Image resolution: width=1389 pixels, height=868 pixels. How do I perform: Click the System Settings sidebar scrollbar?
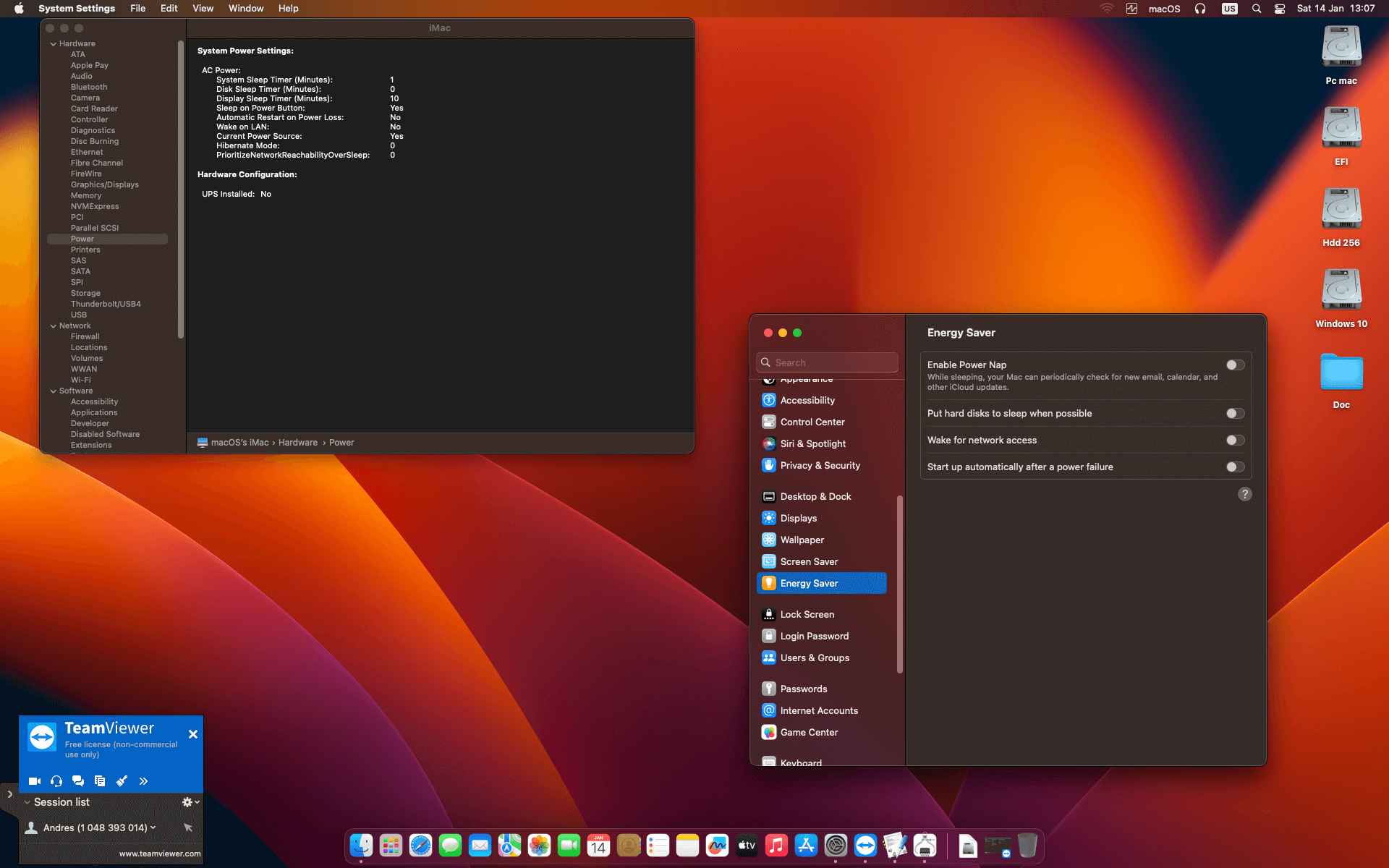tap(900, 584)
